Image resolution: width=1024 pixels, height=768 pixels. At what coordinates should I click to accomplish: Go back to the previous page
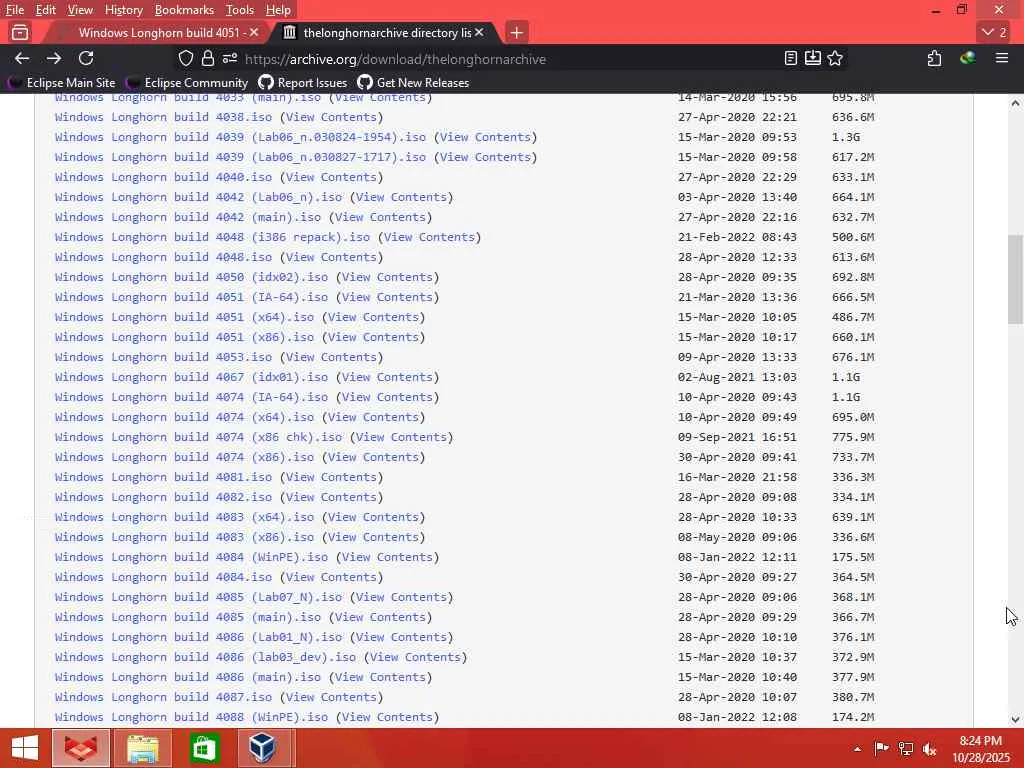(x=22, y=59)
